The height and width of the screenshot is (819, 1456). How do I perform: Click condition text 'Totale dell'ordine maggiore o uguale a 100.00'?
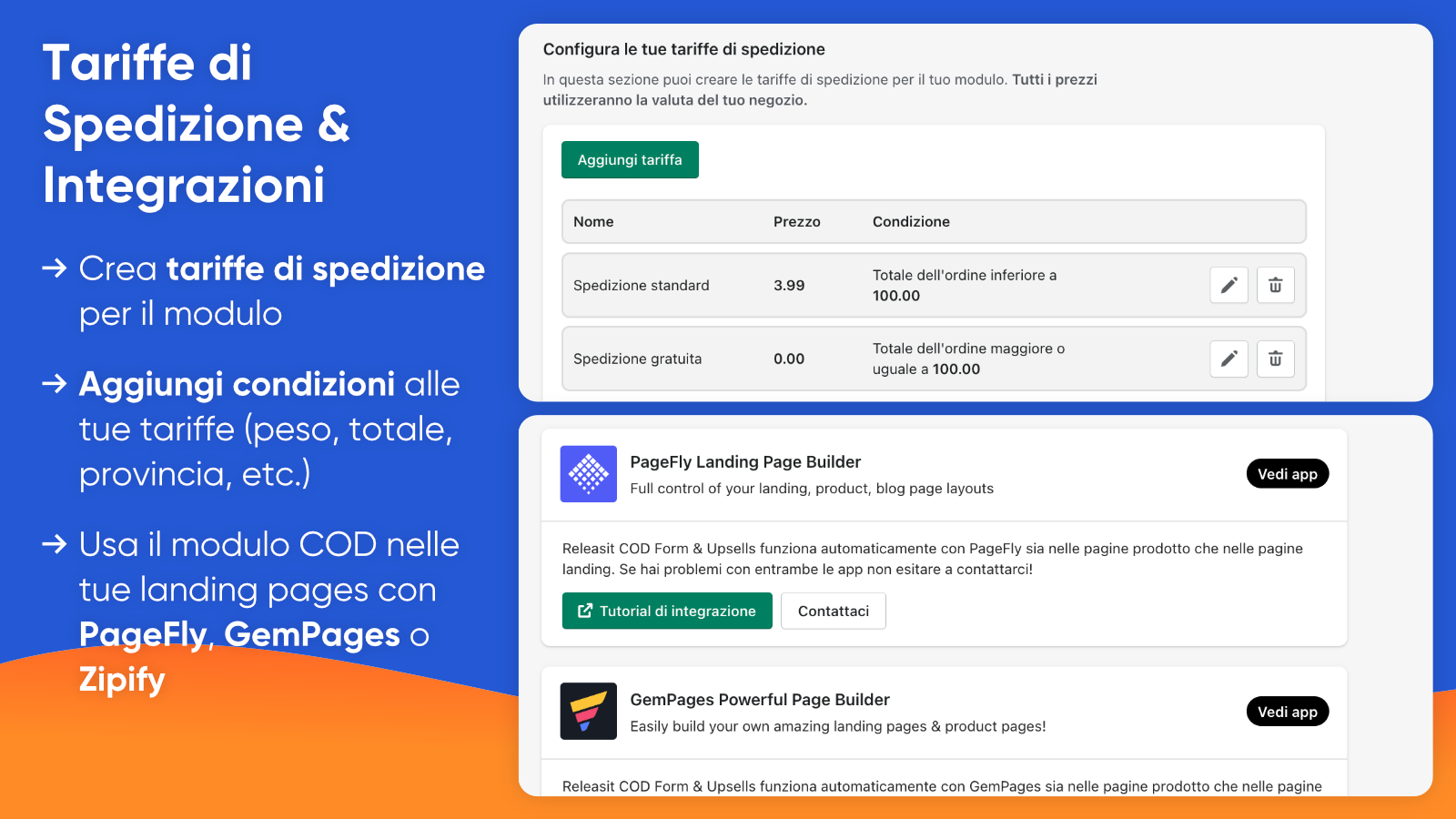pos(968,359)
